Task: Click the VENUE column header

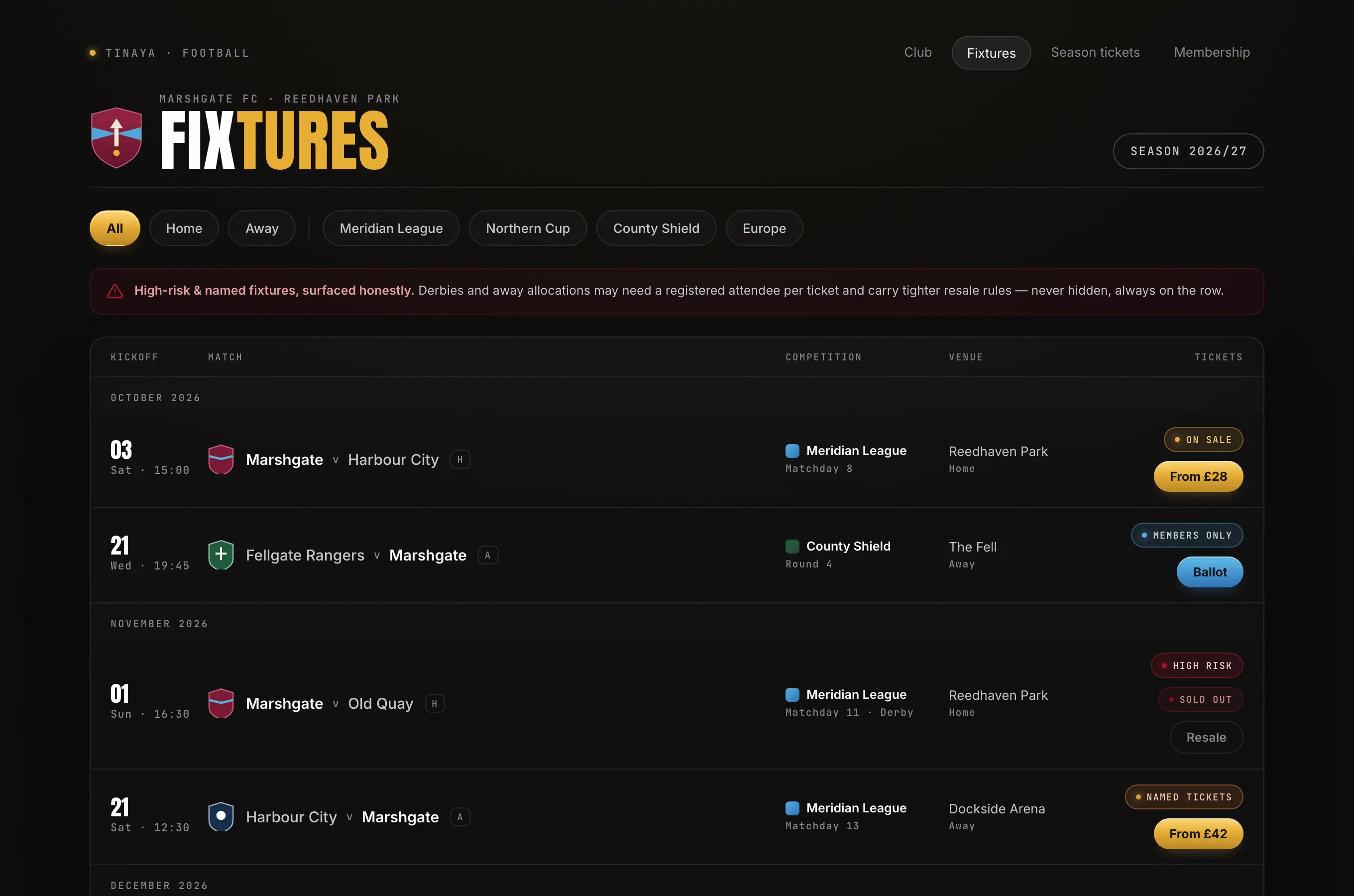Action: [966, 357]
